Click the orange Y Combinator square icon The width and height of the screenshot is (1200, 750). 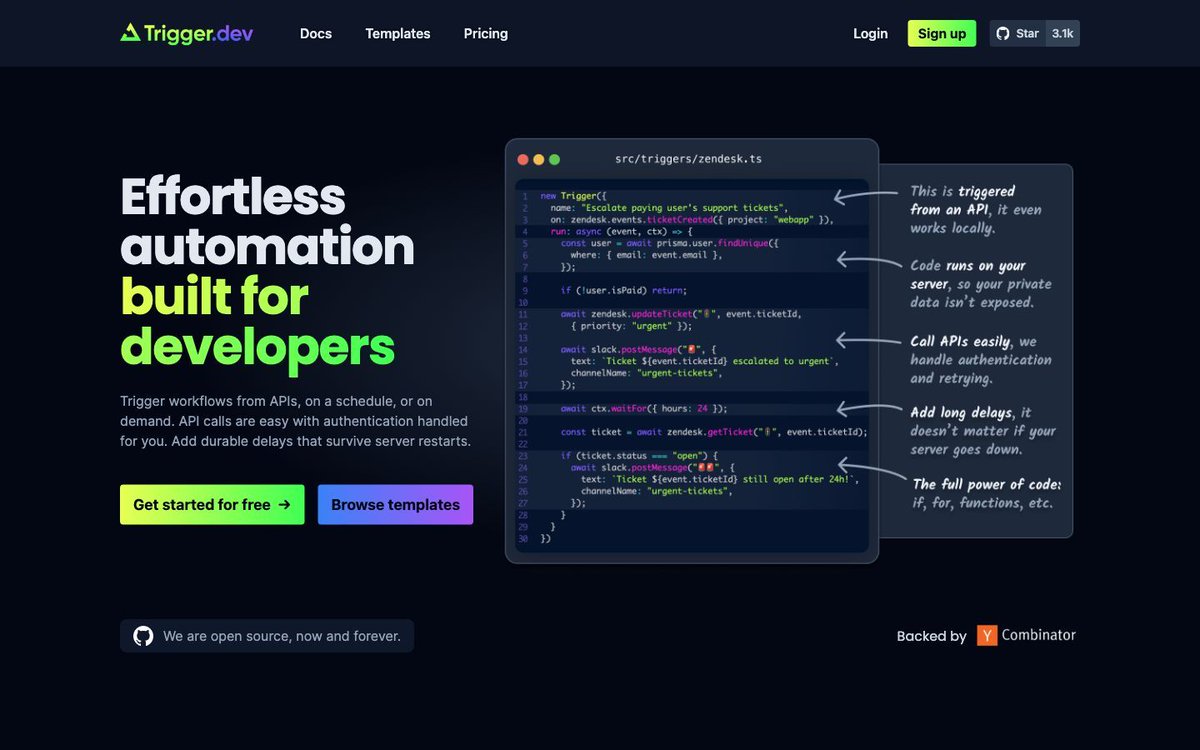(986, 635)
